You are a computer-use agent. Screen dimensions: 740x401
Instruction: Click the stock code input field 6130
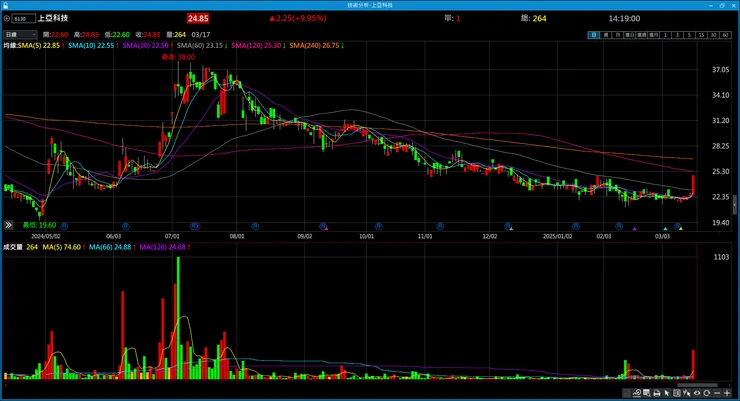[x=24, y=18]
